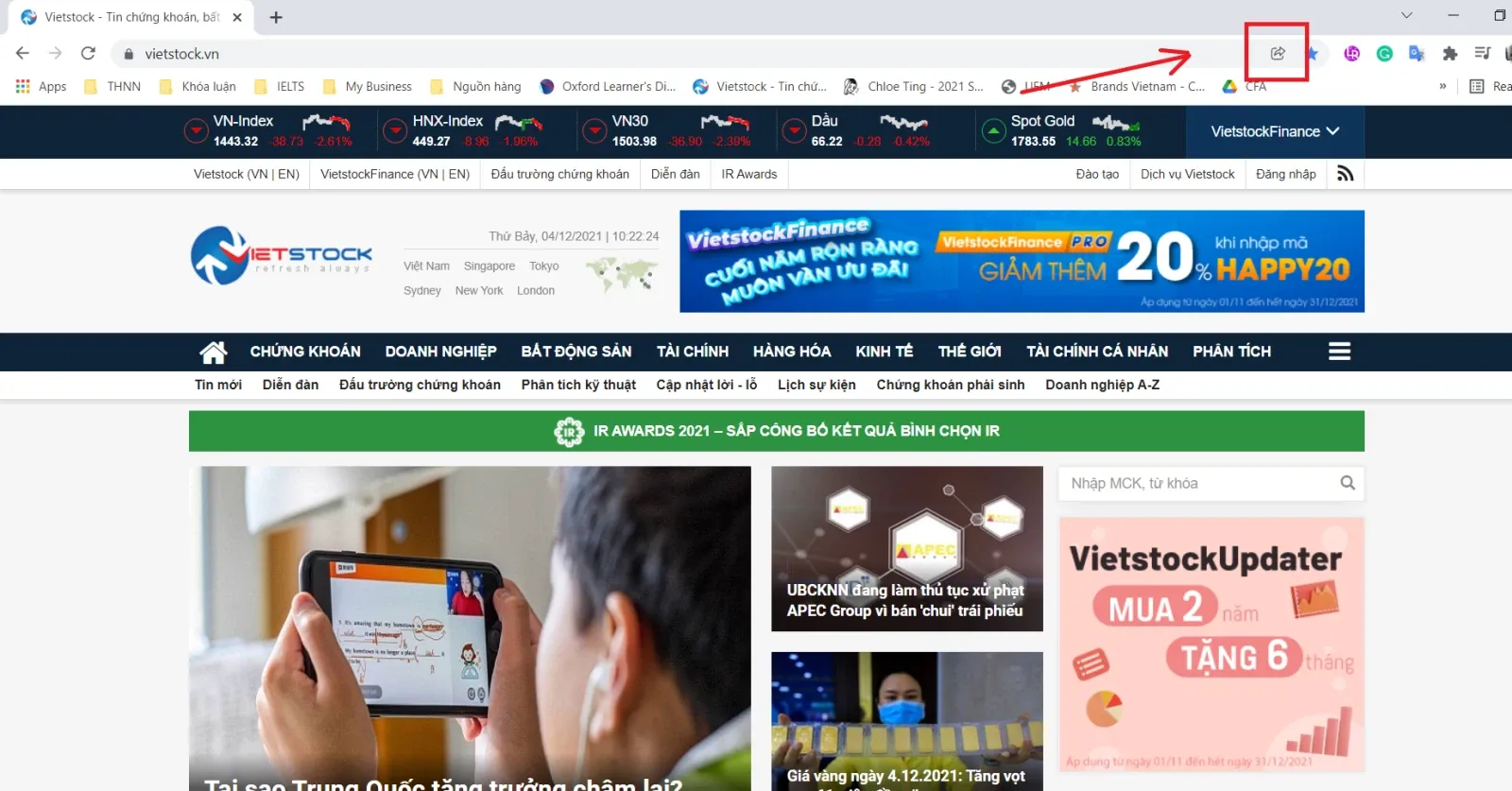The height and width of the screenshot is (791, 1512).
Task: Click the address bar URL field
Action: pyautogui.click(x=680, y=54)
